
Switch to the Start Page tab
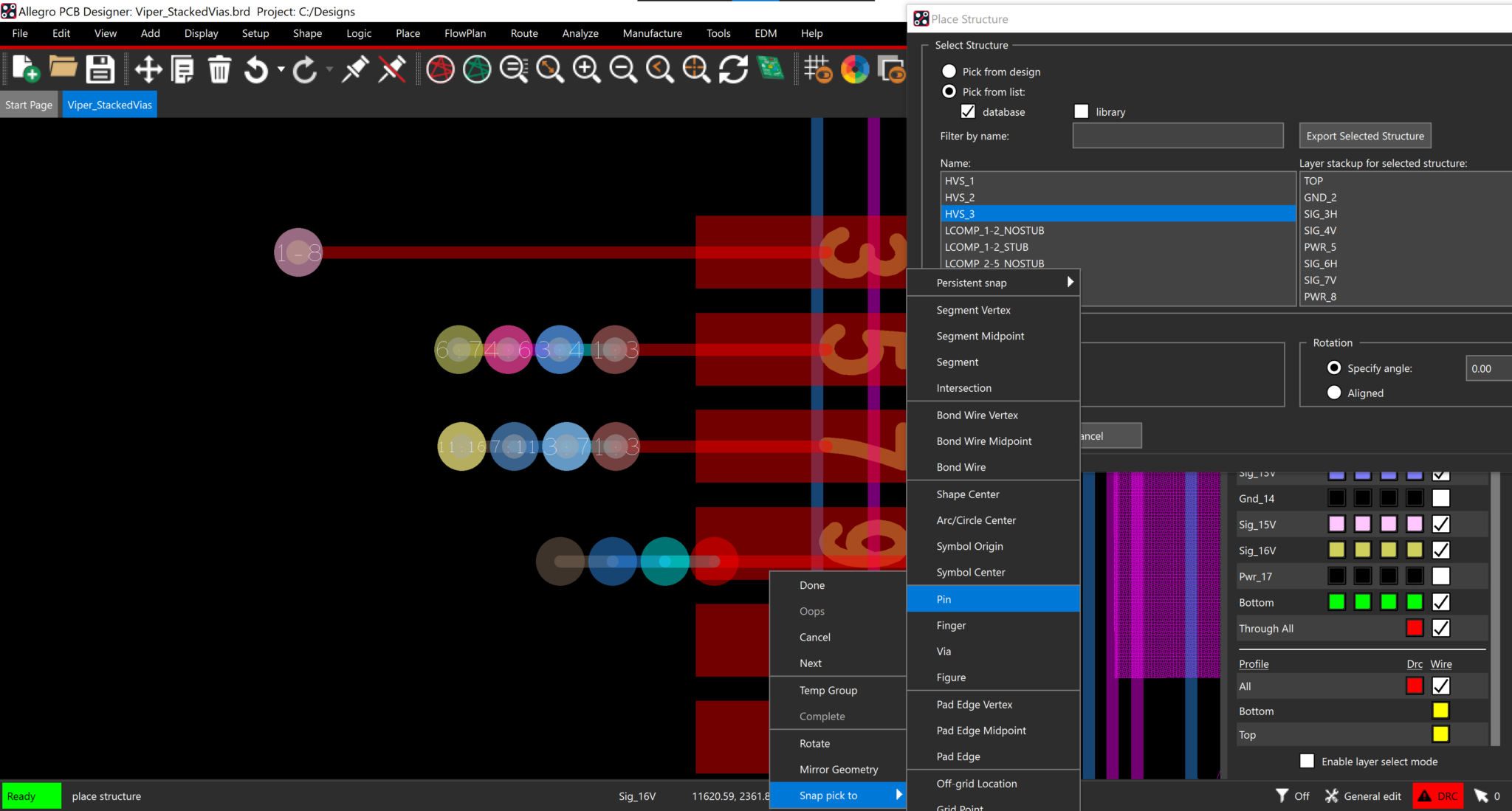(29, 104)
